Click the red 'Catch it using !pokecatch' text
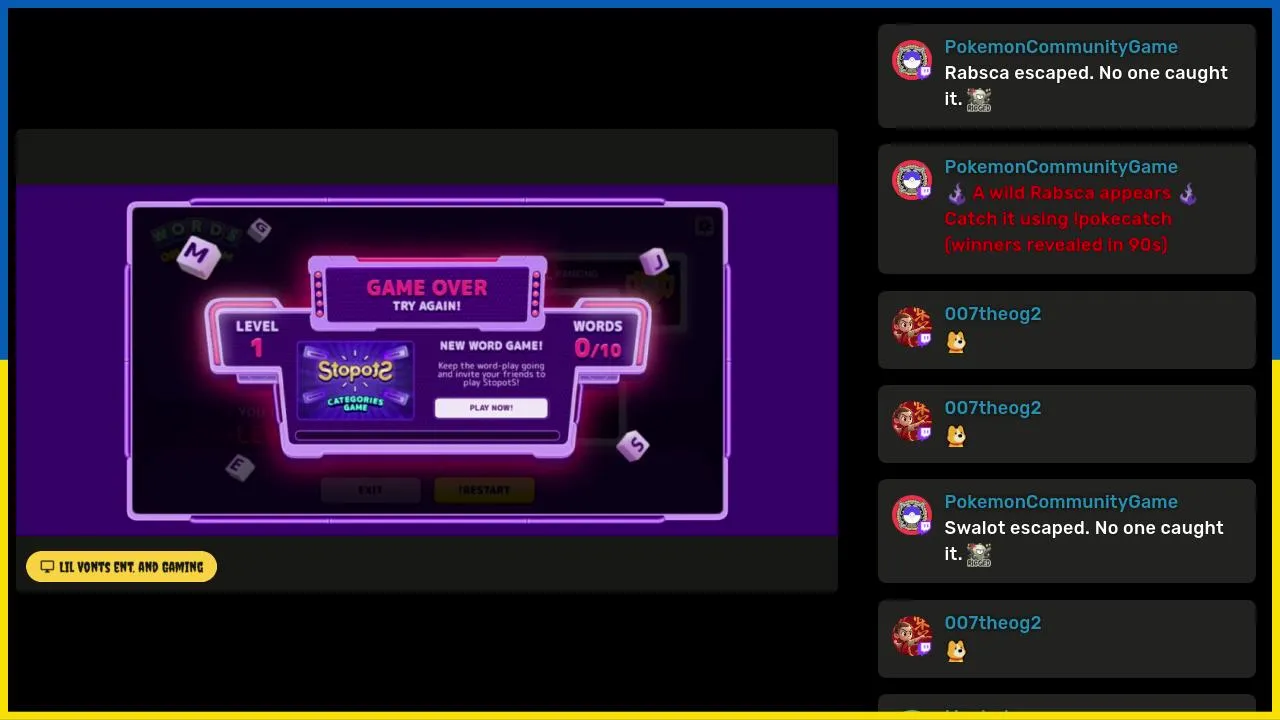This screenshot has height=720, width=1280. point(1058,219)
